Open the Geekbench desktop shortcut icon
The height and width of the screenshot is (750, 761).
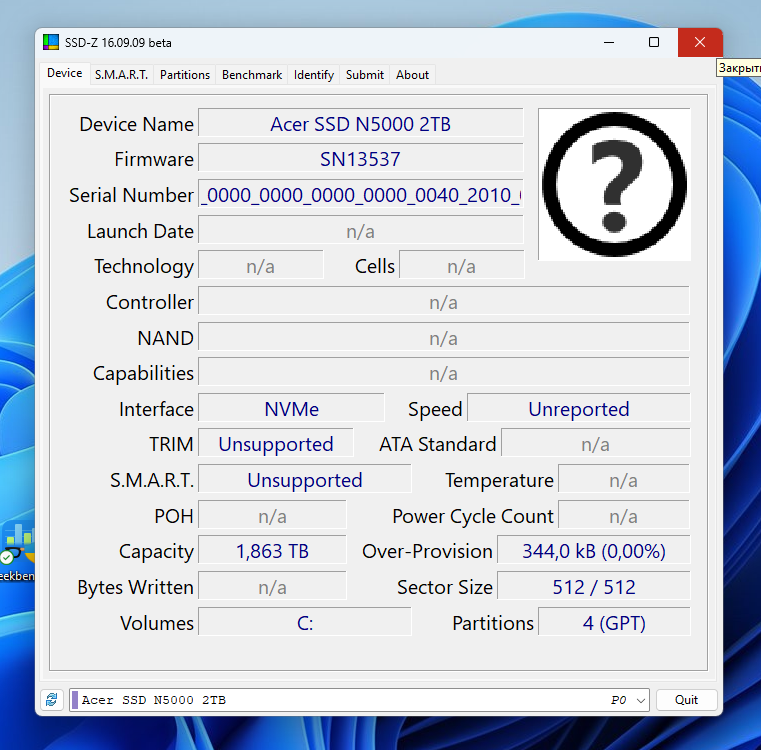click(x=16, y=545)
